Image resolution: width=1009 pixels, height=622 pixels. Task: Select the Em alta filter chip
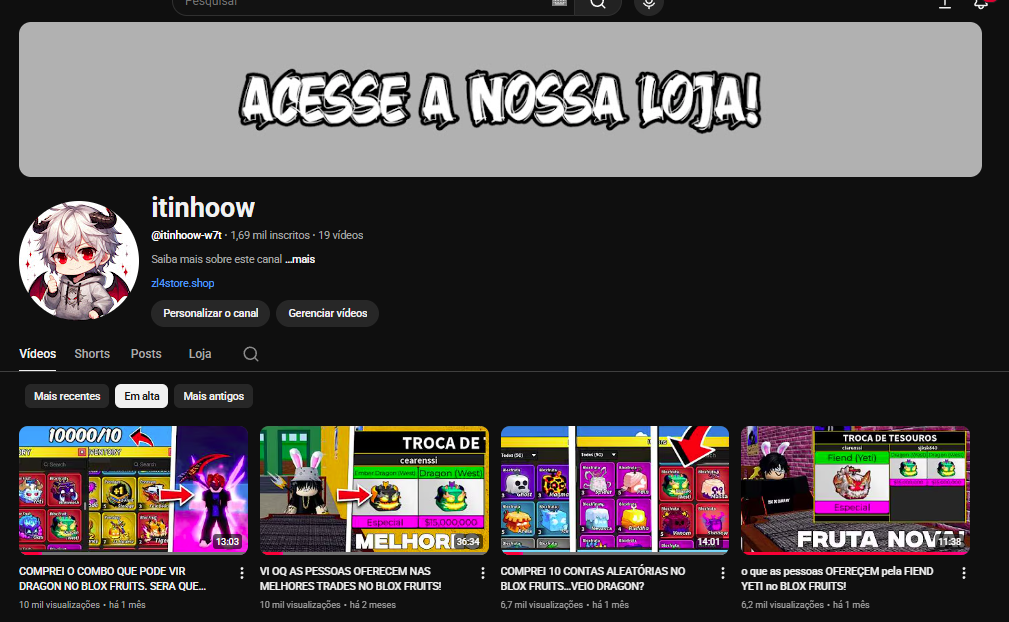pos(142,396)
